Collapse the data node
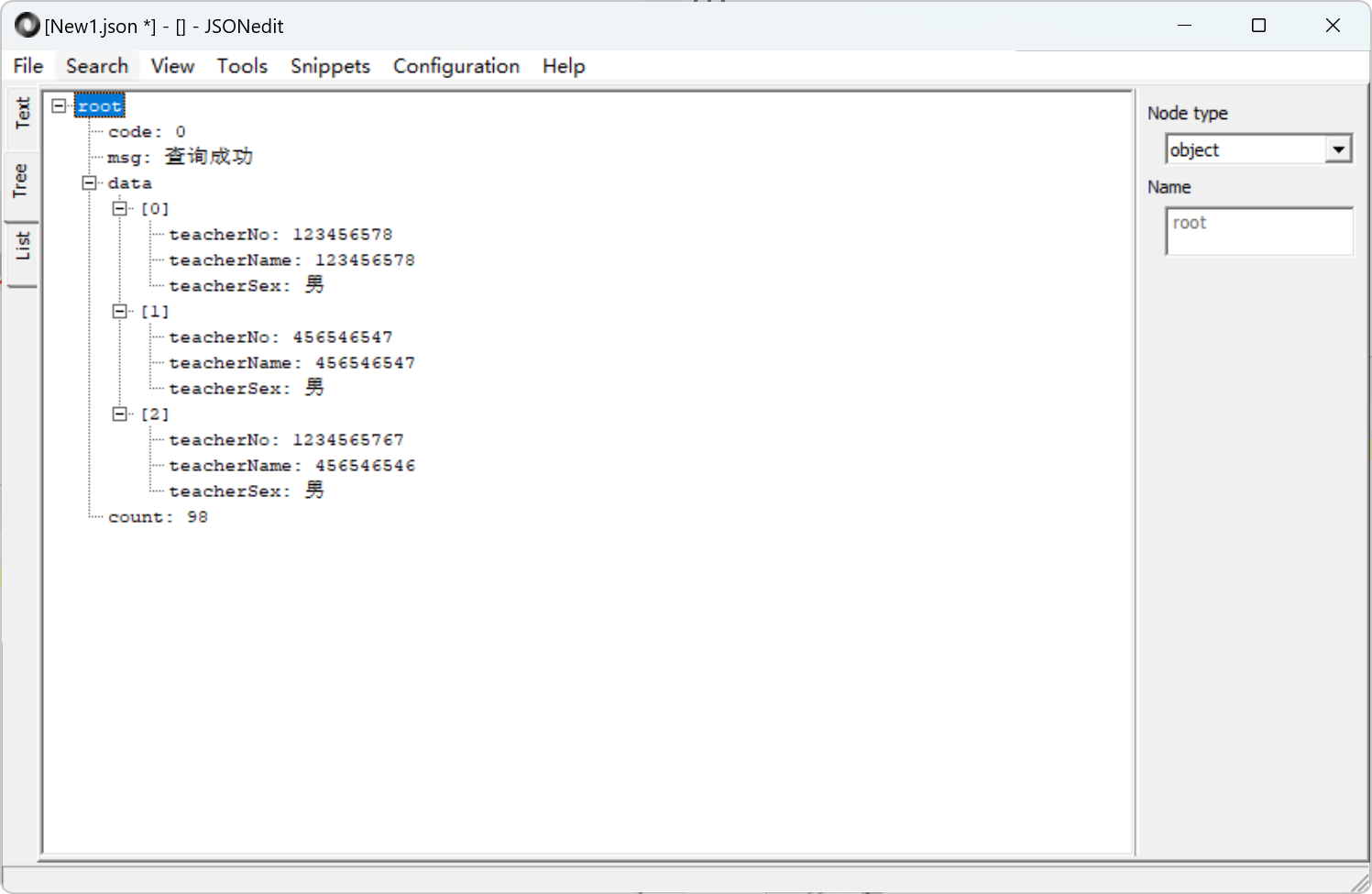This screenshot has width=1372, height=894. tap(89, 182)
